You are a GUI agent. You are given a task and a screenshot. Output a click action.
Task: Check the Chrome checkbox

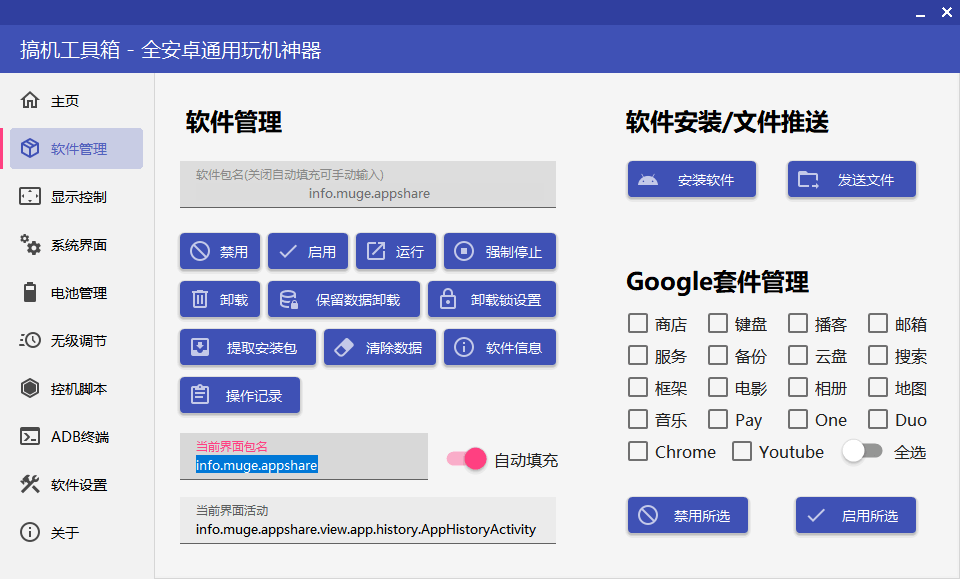point(637,452)
